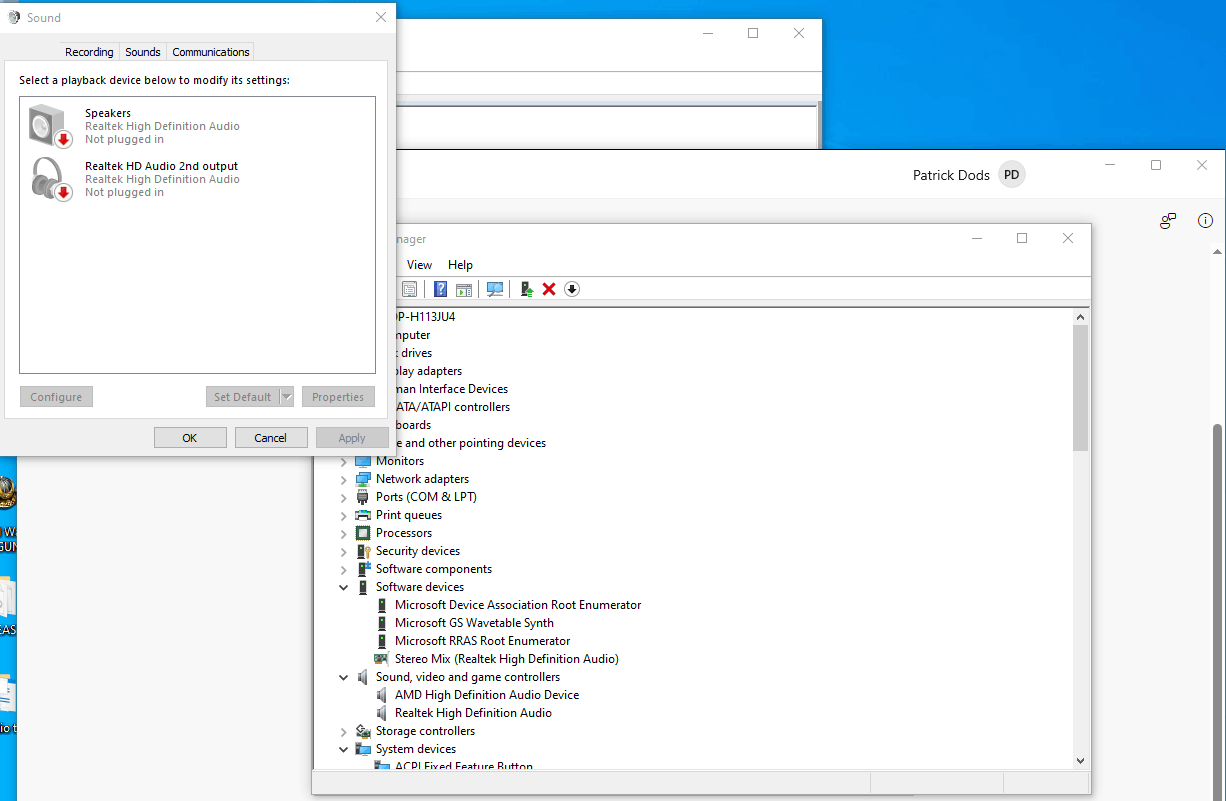Click the blue question-mark Help toolbar icon

[440, 289]
